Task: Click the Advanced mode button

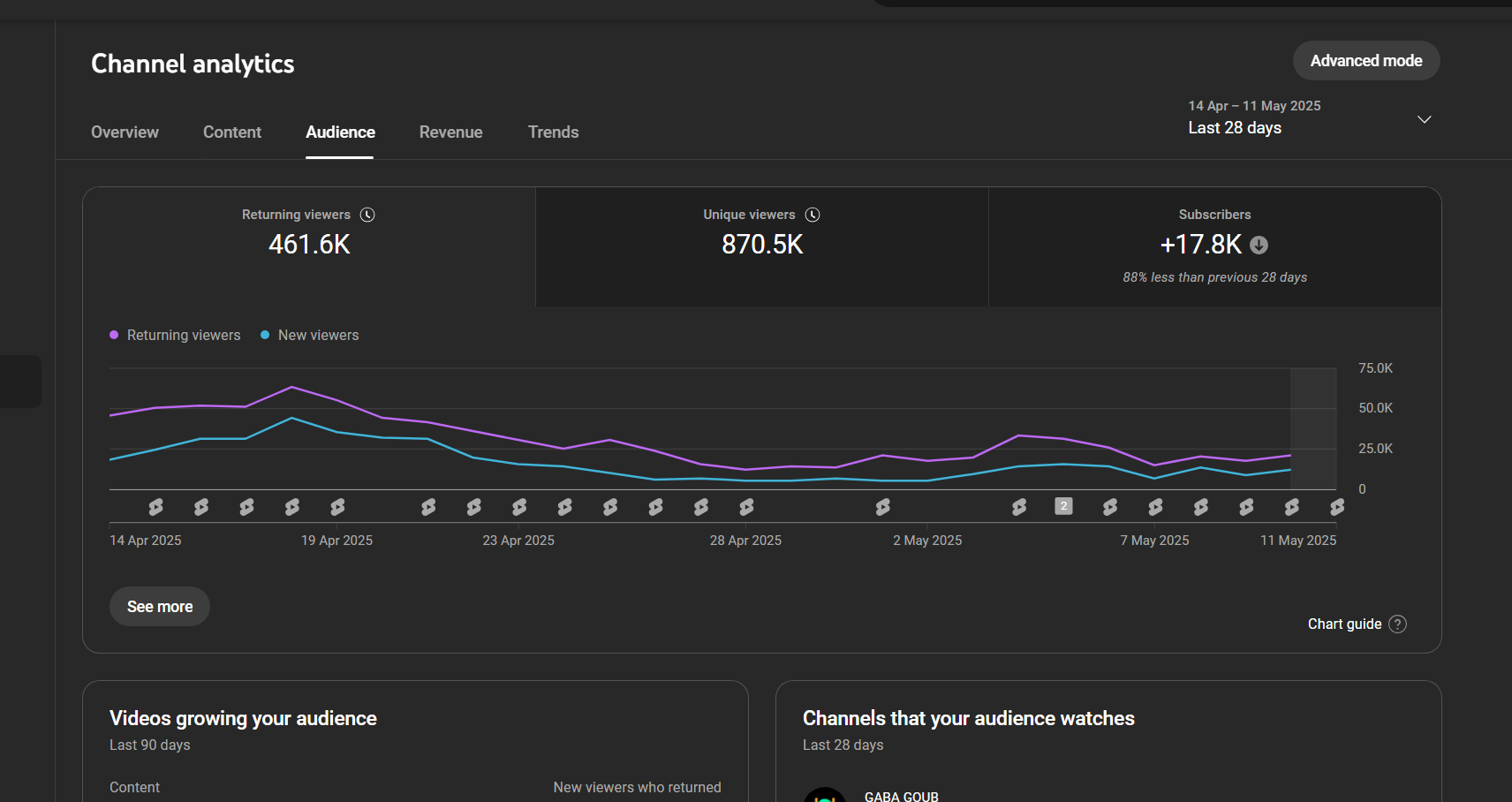Action: [1365, 61]
